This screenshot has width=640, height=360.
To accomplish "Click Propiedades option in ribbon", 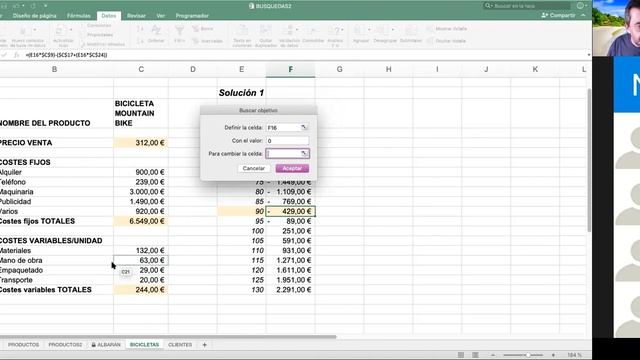I will [x=100, y=35].
